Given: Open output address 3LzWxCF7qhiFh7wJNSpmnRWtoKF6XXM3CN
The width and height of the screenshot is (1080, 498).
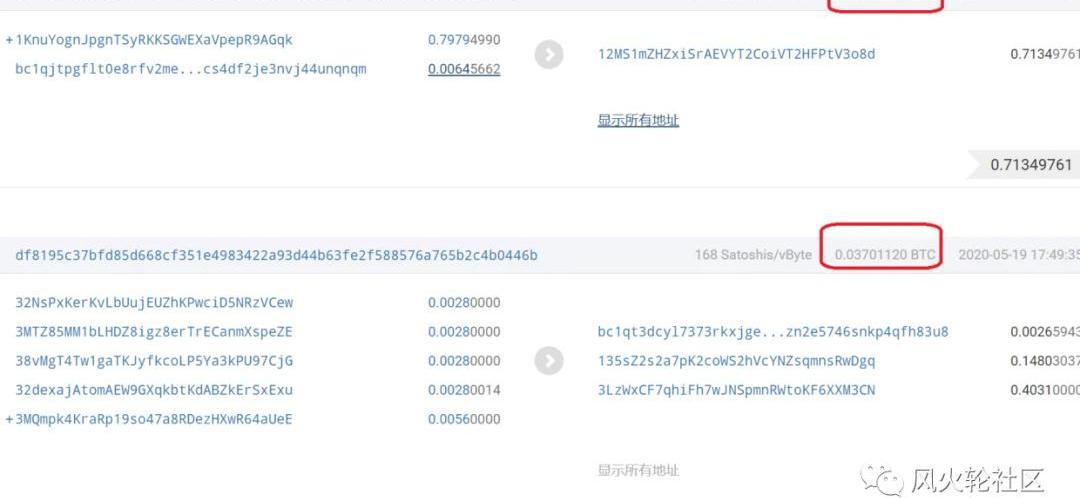Looking at the screenshot, I should click(x=736, y=390).
